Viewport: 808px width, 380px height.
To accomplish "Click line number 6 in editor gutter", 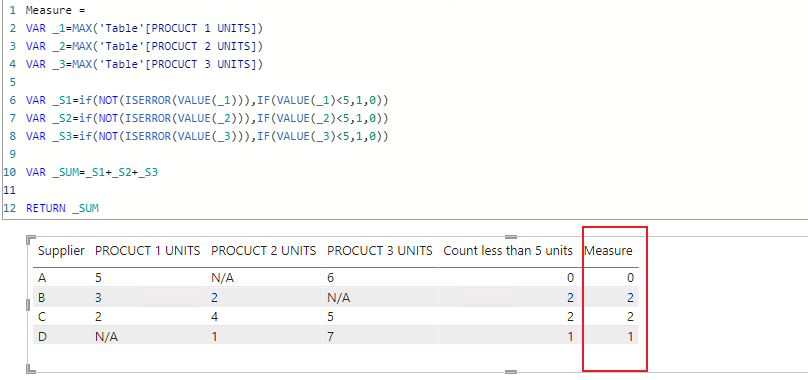I will coord(12,101).
